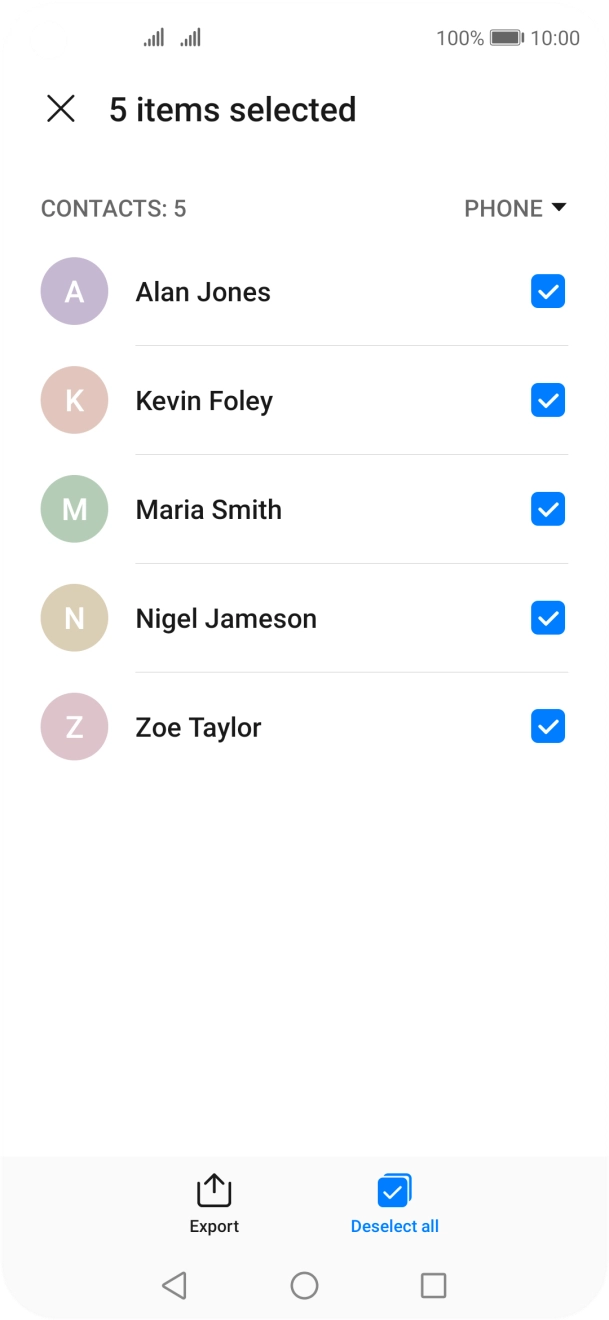Tap the battery status indicator
The width and height of the screenshot is (609, 1320).
coord(507,38)
